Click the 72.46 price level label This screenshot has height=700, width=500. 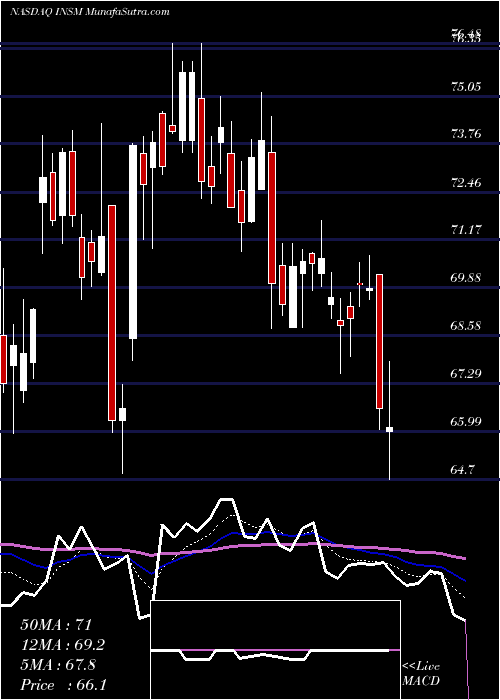(x=466, y=182)
